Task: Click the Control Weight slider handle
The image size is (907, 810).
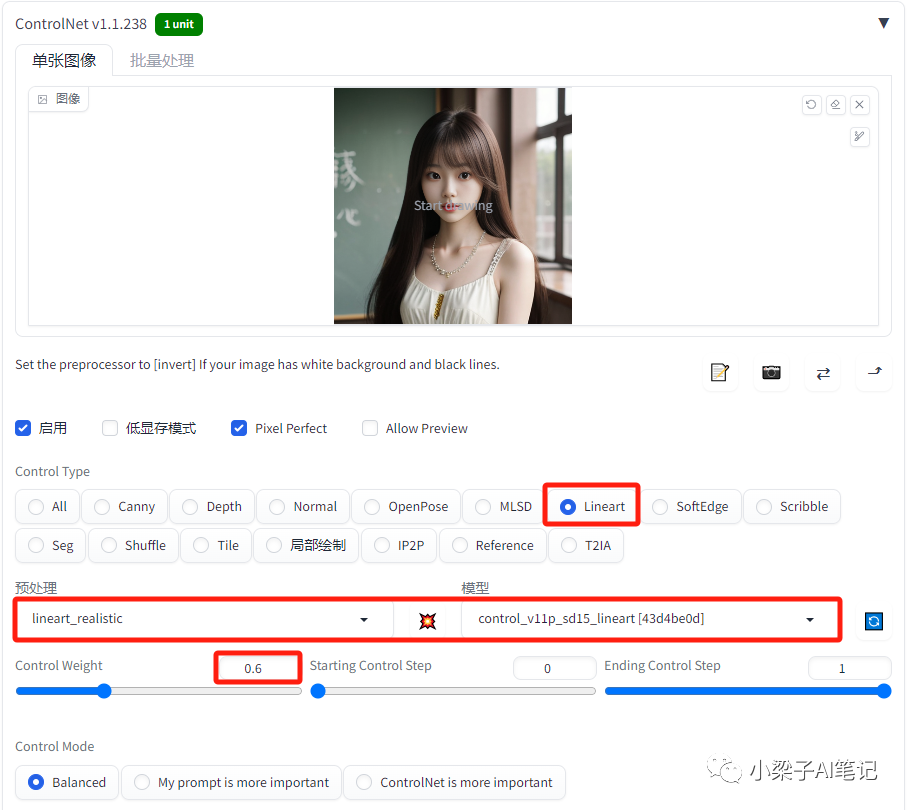Action: 104,690
